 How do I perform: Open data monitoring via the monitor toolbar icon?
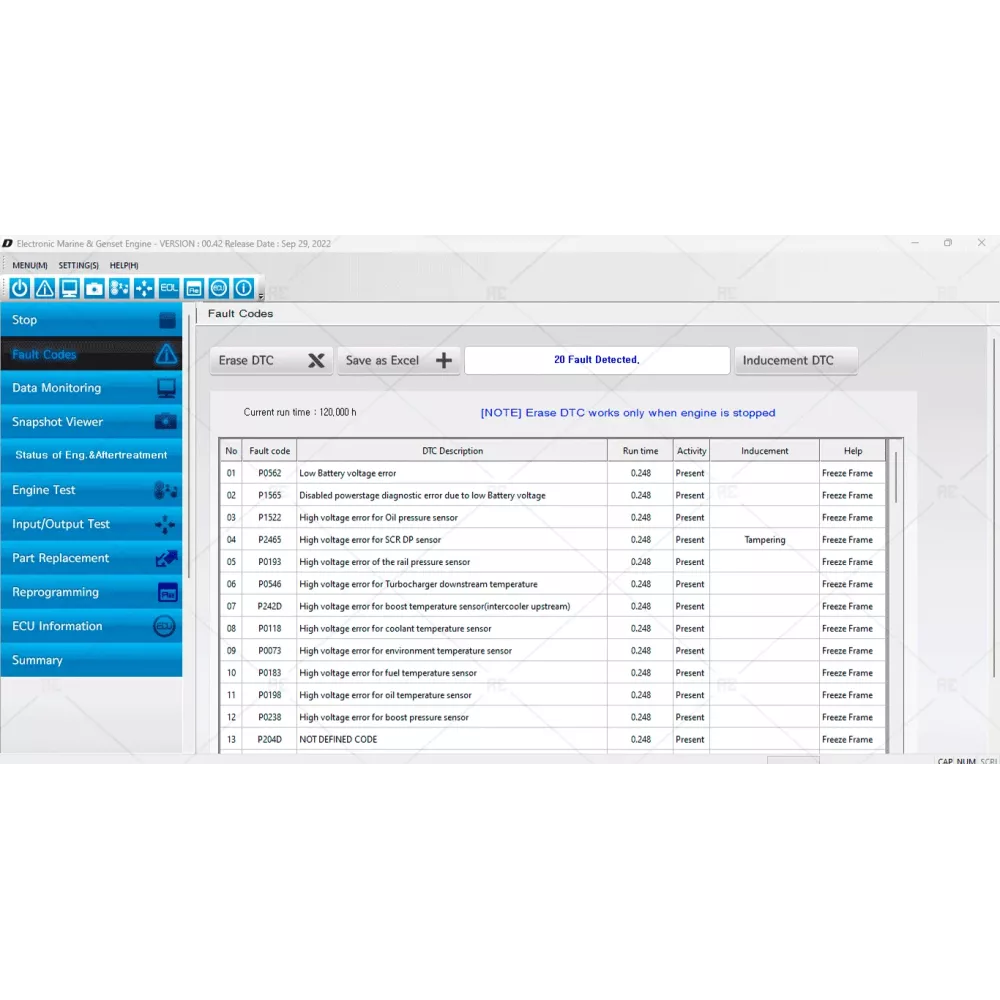pyautogui.click(x=70, y=289)
